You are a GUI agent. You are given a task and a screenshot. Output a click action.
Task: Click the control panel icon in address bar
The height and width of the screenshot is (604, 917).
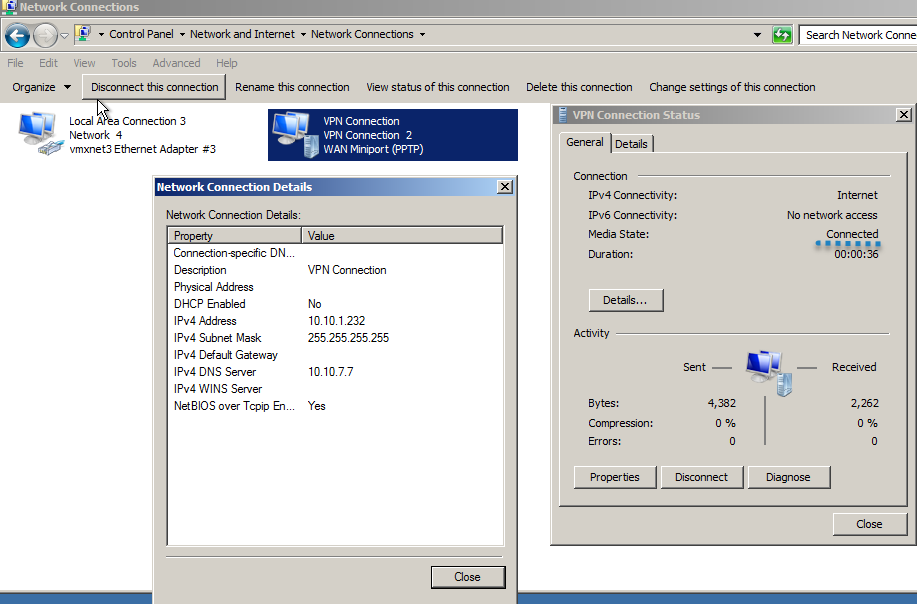(x=84, y=34)
